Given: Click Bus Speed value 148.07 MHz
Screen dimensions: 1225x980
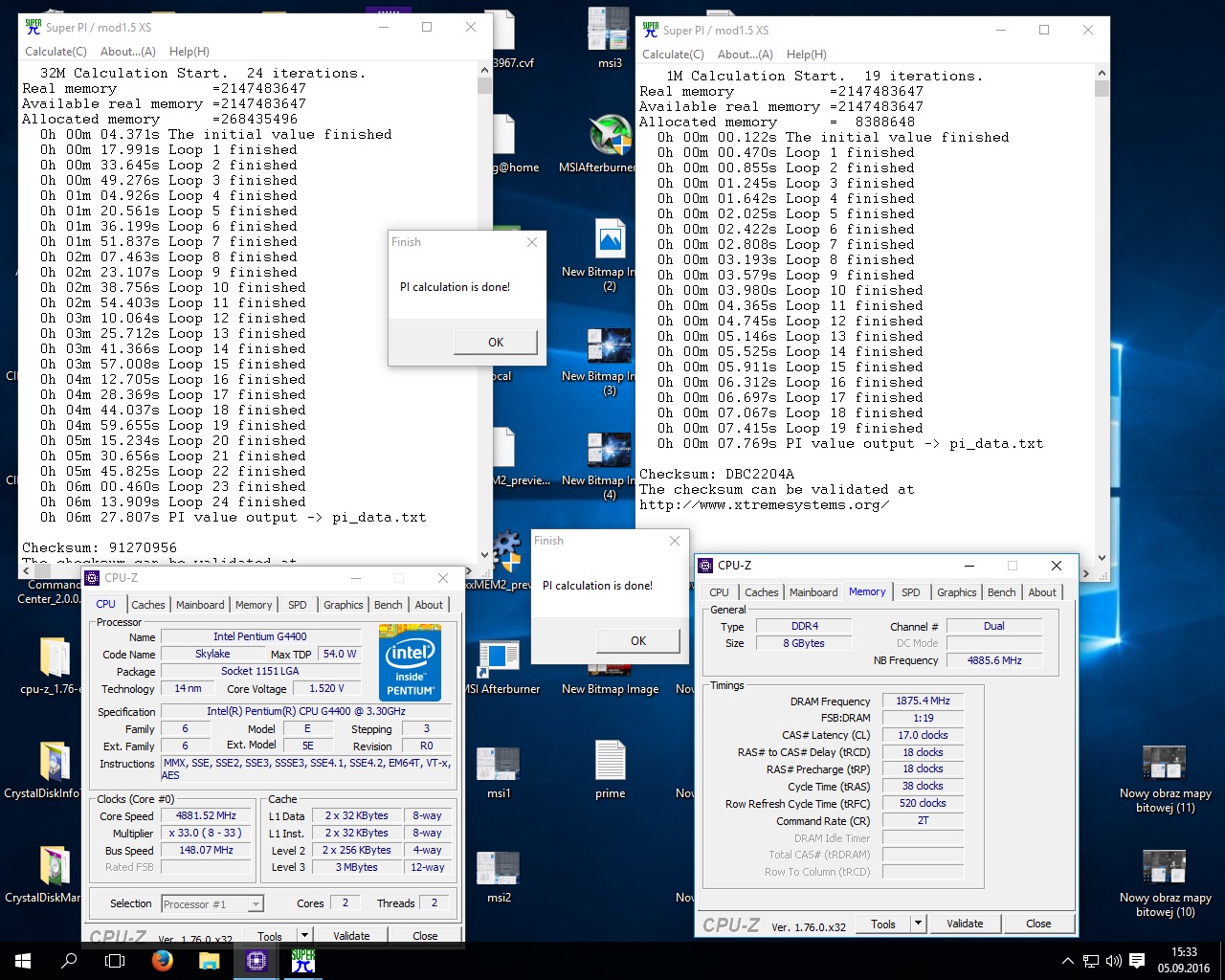Looking at the screenshot, I should click(x=206, y=850).
